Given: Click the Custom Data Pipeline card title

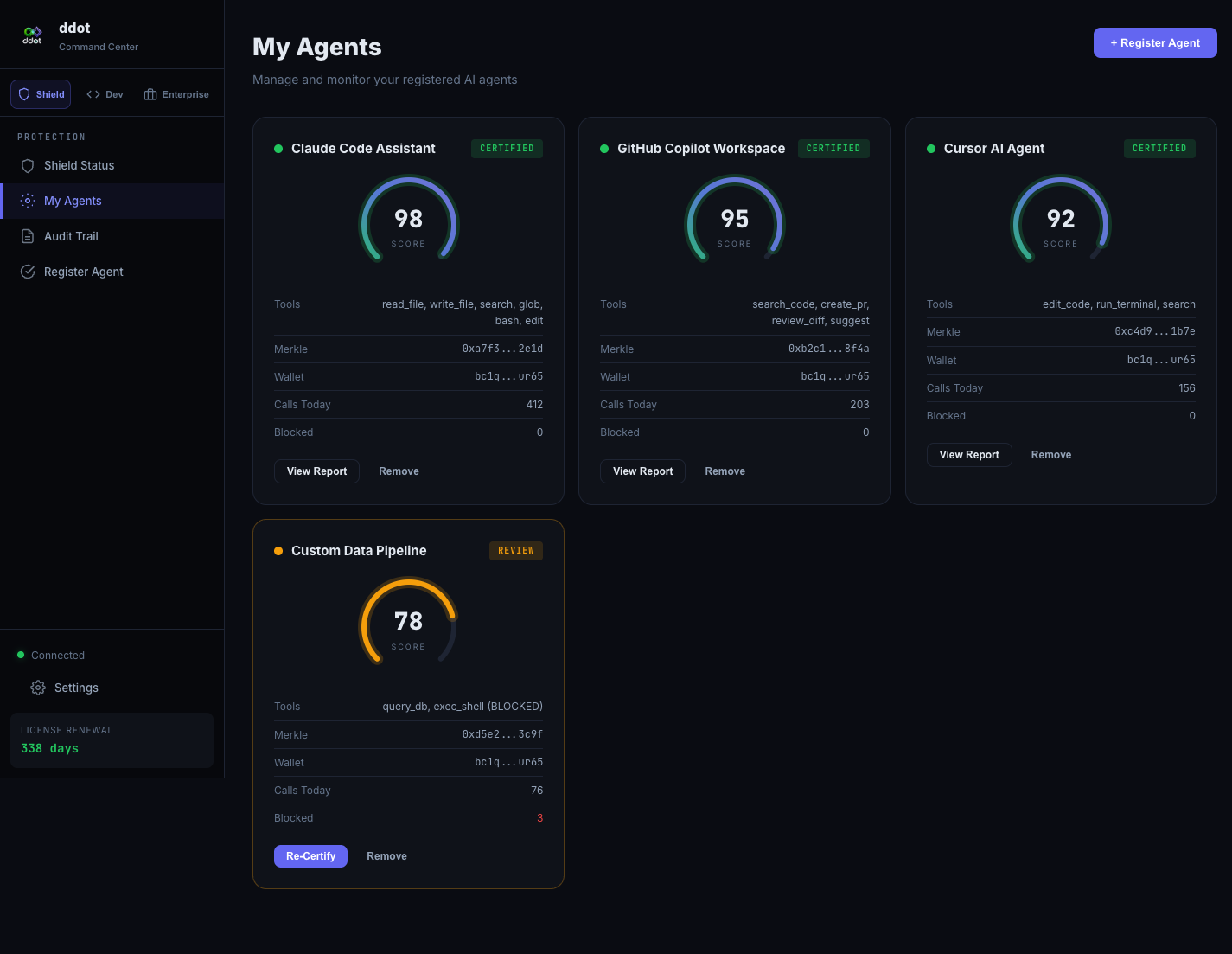Looking at the screenshot, I should pyautogui.click(x=359, y=551).
